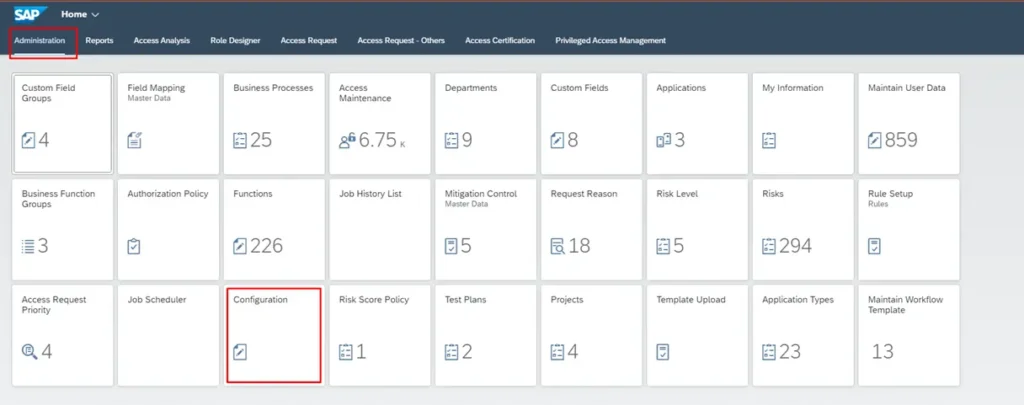Click the Applications tile icon
Viewport: 1024px width, 405px height.
point(663,141)
